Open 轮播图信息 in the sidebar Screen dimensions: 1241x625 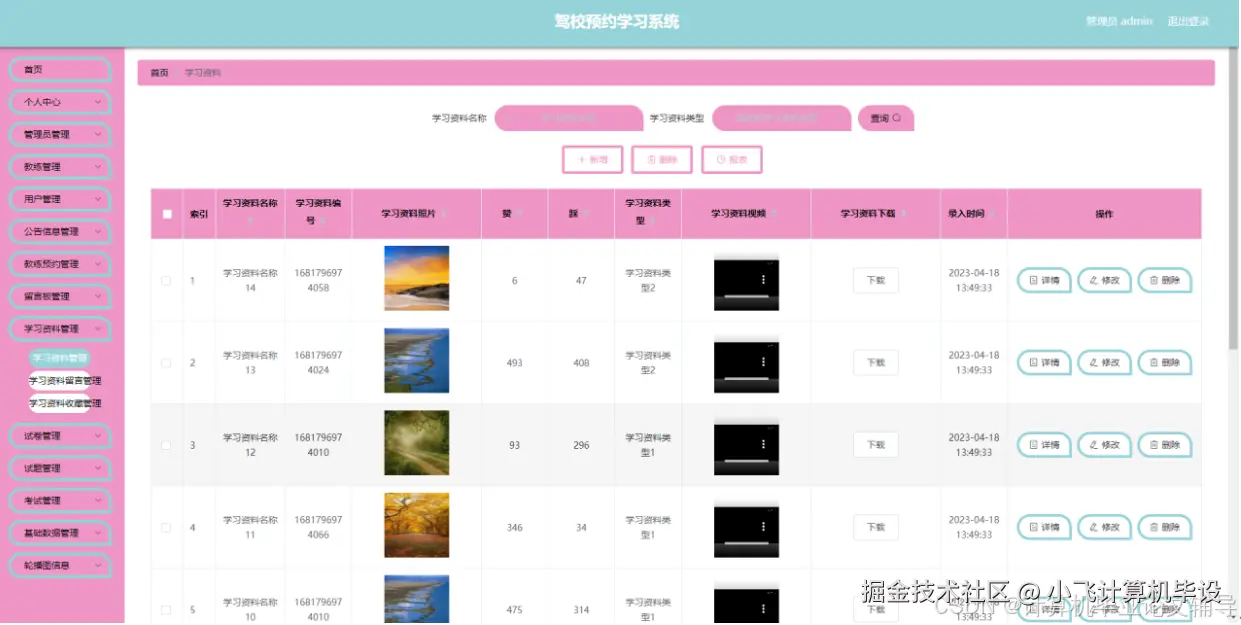[60, 566]
